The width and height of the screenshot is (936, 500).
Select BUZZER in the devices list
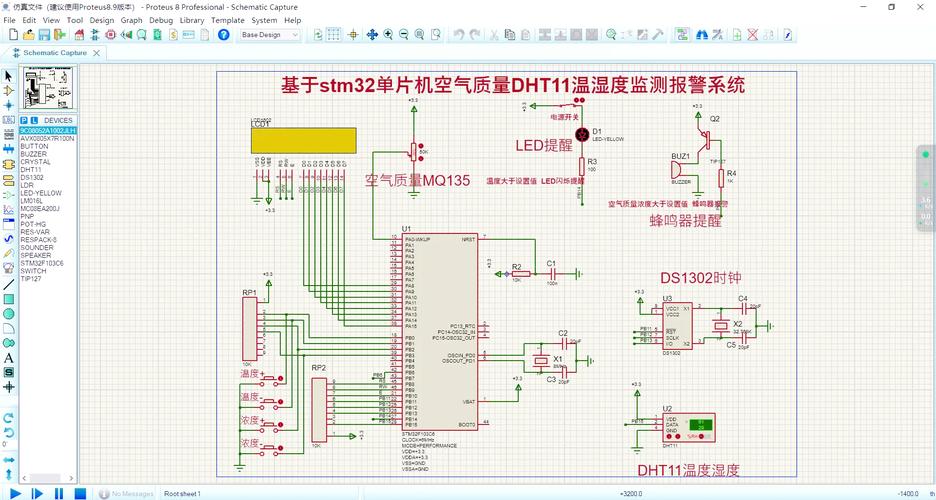(33, 154)
